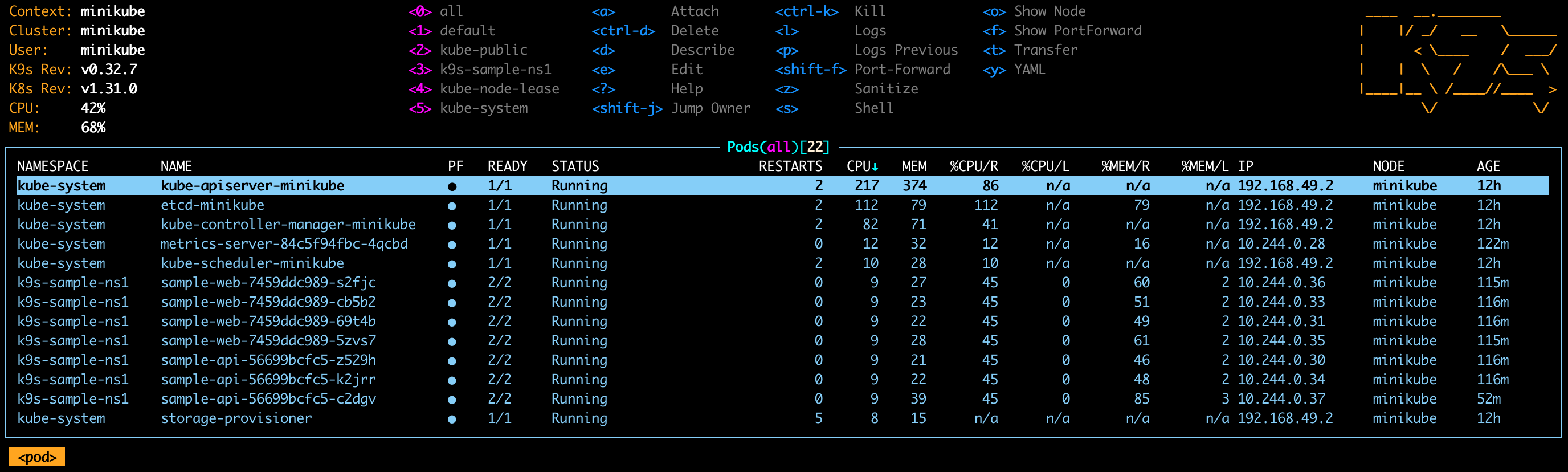Select metrics-server-84c5f94fbc-4qcbd pod
This screenshot has height=472, width=1568.
tap(284, 244)
